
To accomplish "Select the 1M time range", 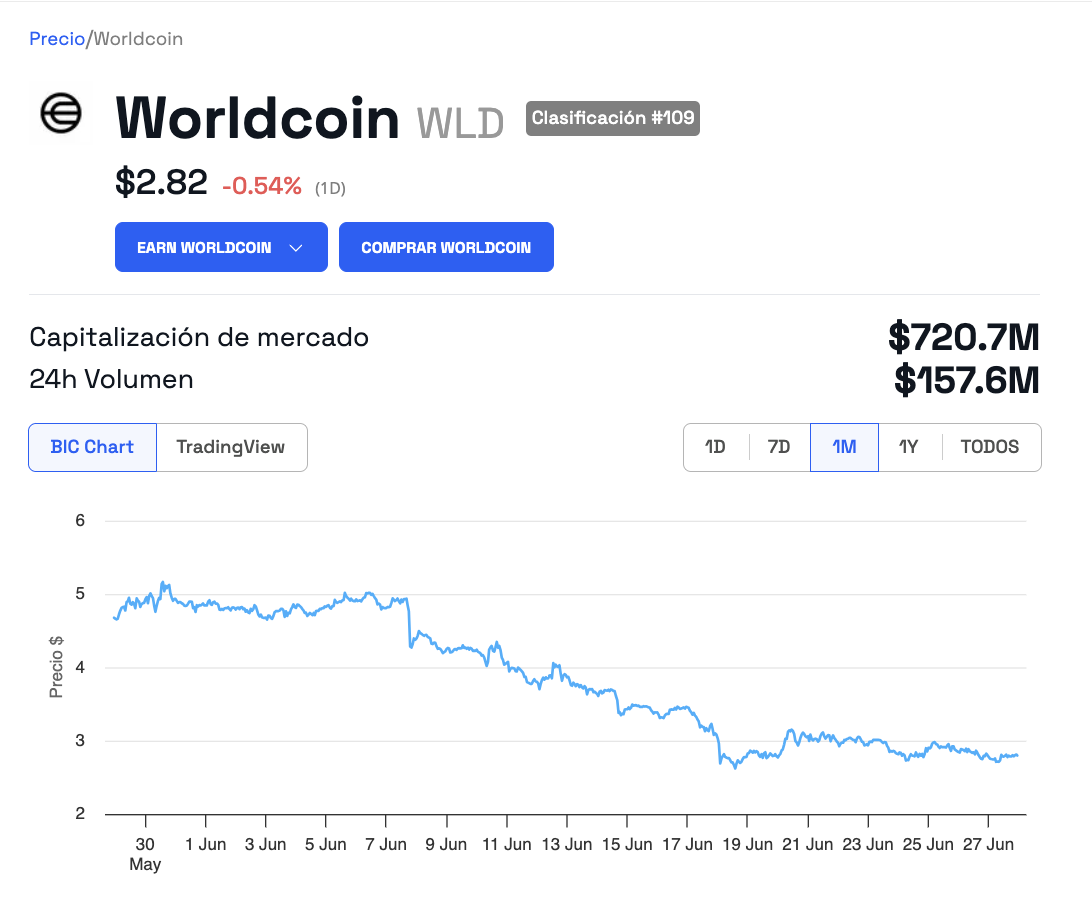I will [844, 447].
